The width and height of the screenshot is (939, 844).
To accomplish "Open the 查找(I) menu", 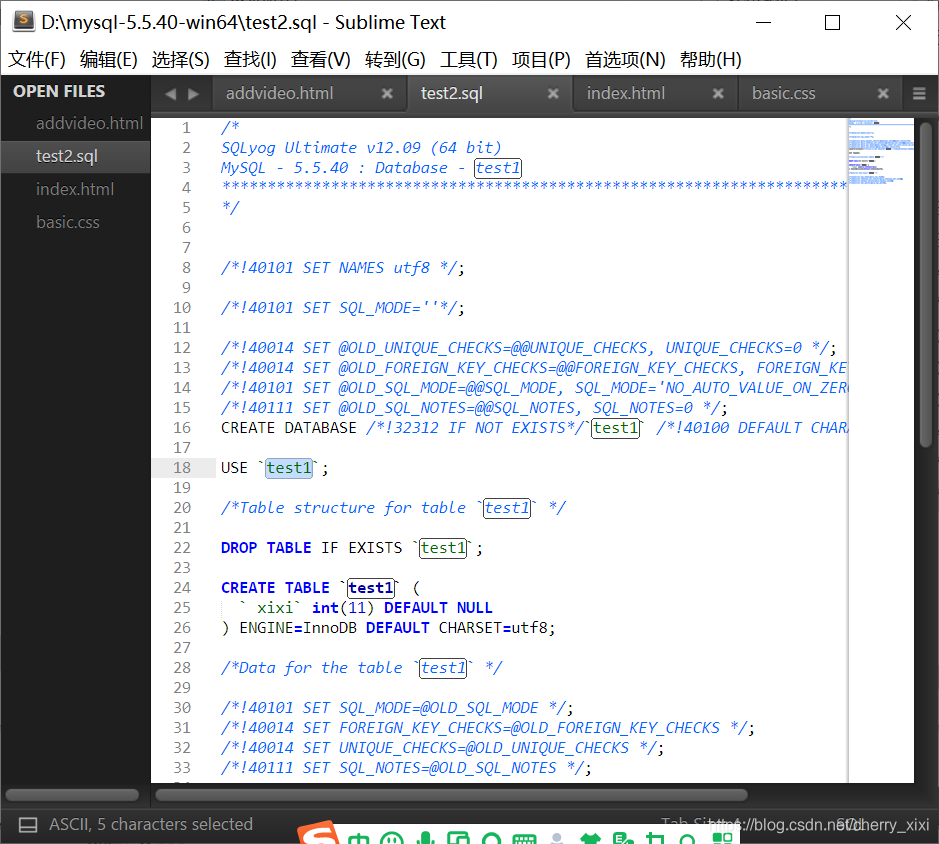I will click(x=250, y=59).
